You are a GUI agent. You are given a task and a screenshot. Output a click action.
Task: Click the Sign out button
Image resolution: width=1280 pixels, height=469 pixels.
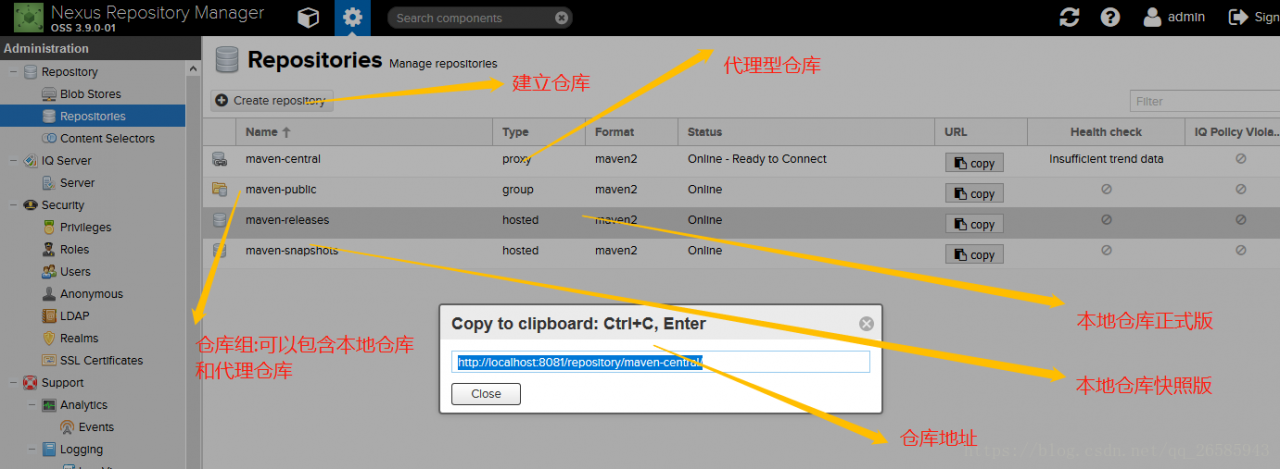pyautogui.click(x=1253, y=17)
